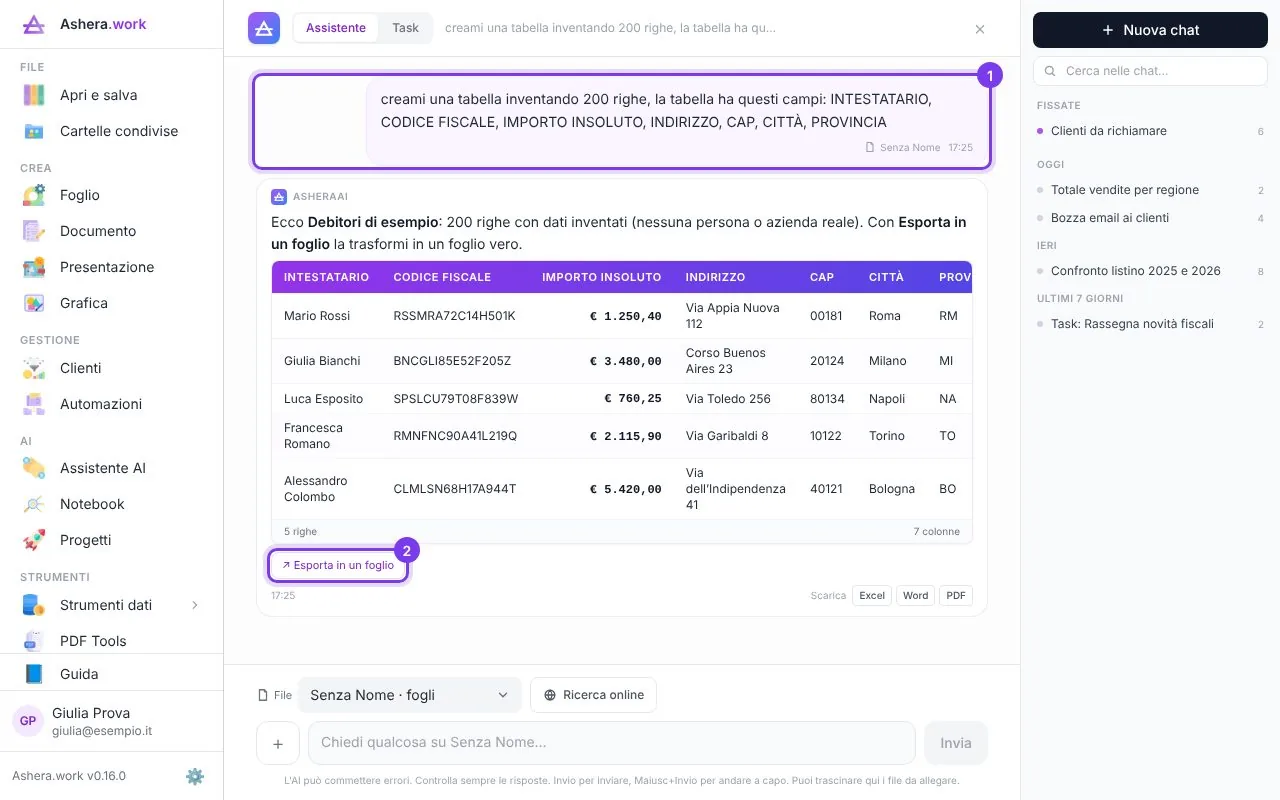Screen dimensions: 1280x800
Task: Open chat Confronto listino 2025 e 2026
Action: tap(1150, 271)
